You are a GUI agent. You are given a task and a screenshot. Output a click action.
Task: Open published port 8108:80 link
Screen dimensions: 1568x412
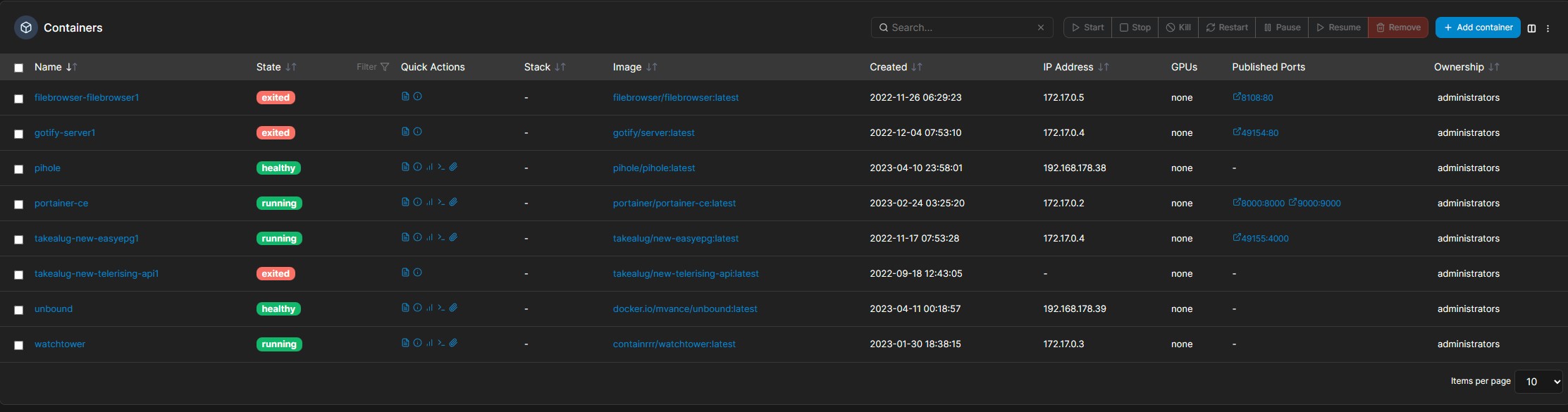click(x=1253, y=97)
